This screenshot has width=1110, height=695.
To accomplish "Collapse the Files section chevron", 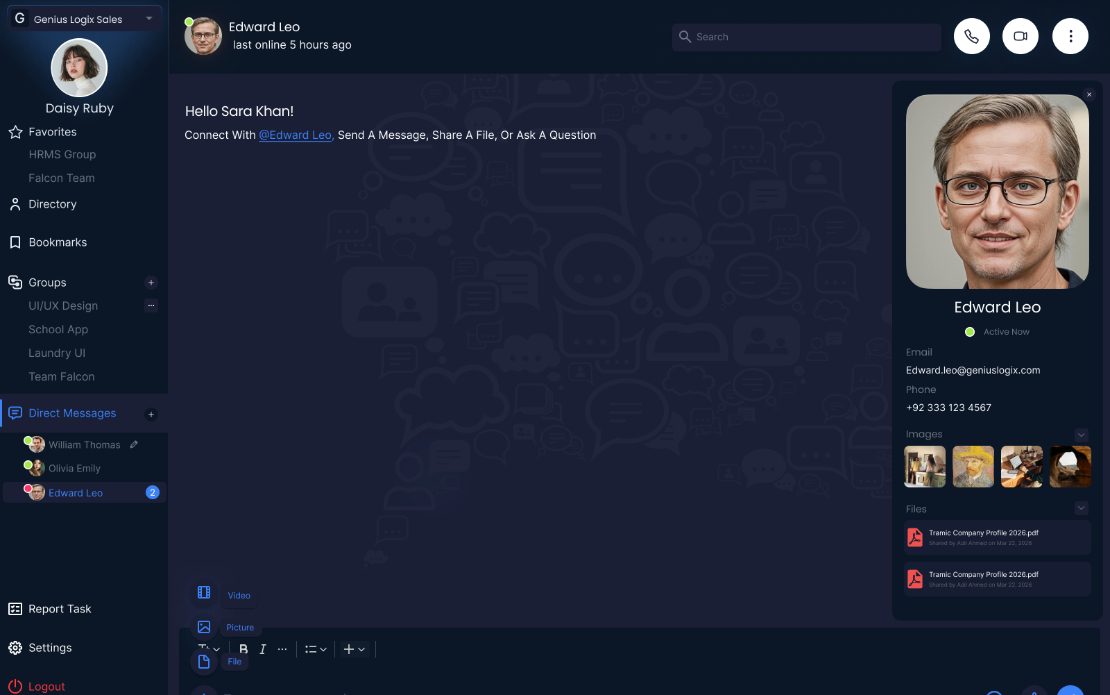I will 1081,508.
